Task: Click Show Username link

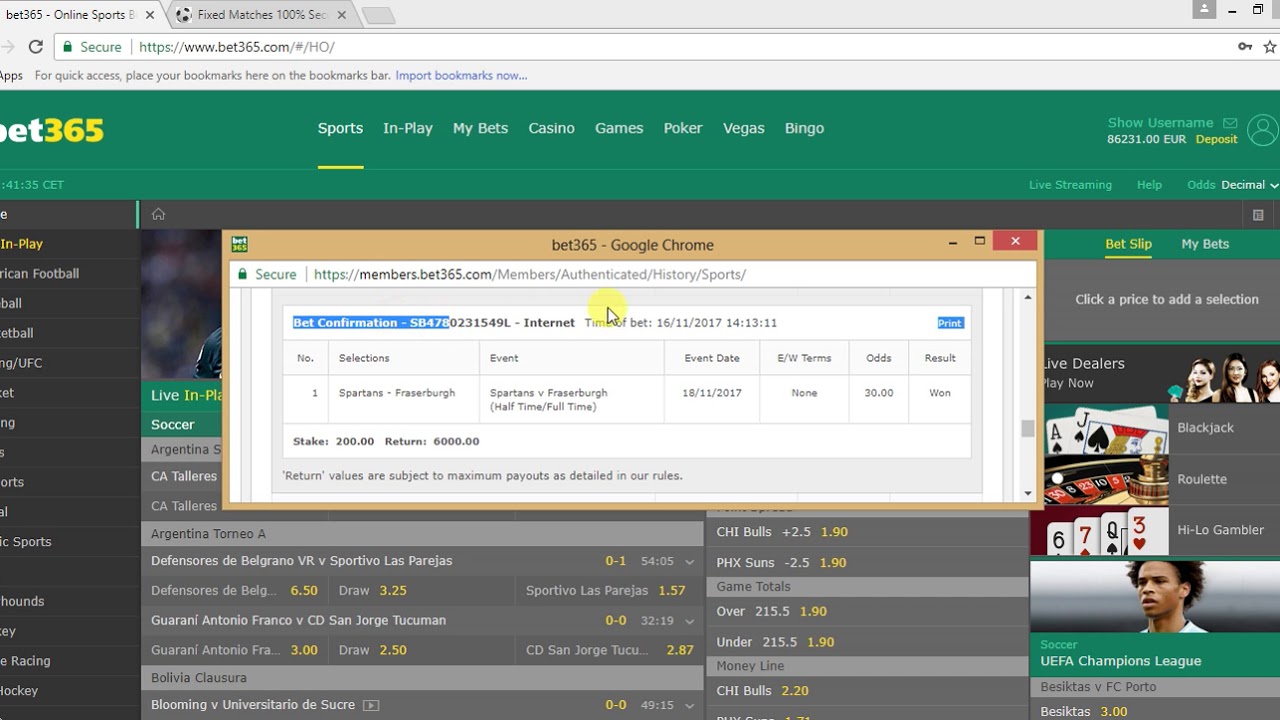Action: point(1160,123)
